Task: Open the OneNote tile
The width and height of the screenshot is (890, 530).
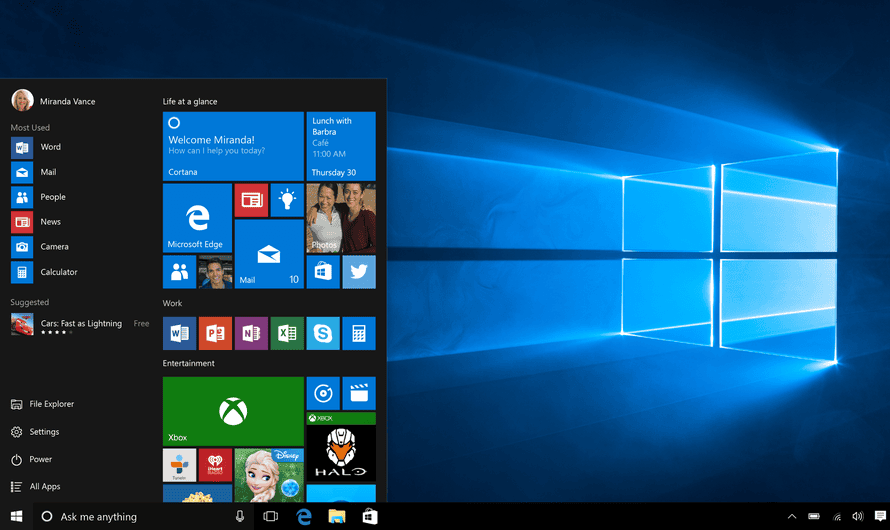Action: pos(251,333)
